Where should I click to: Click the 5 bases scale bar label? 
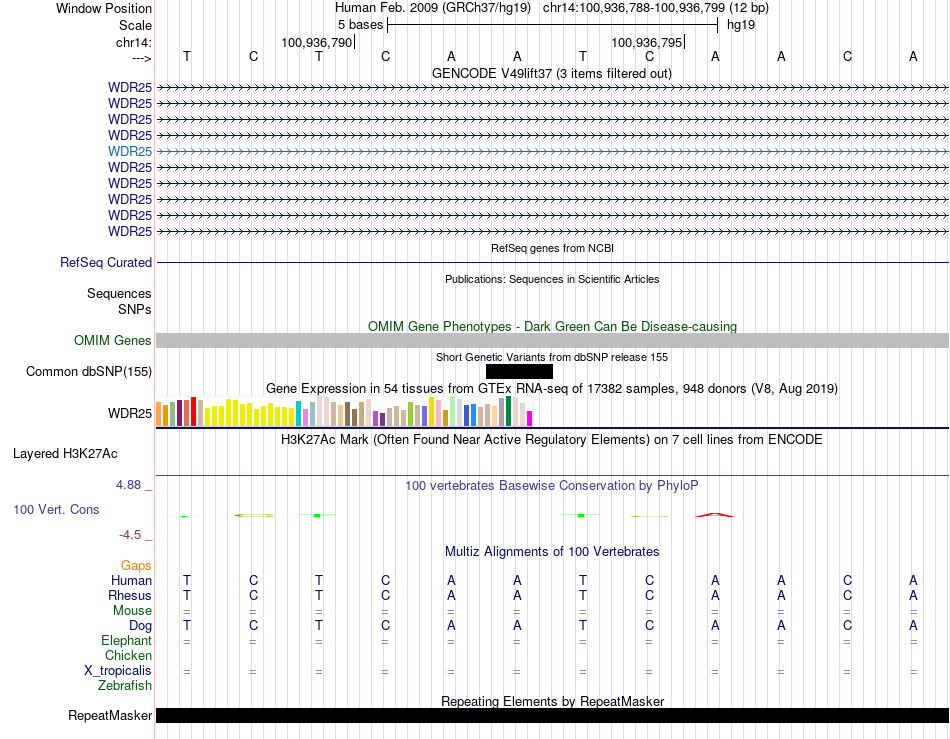coord(360,25)
